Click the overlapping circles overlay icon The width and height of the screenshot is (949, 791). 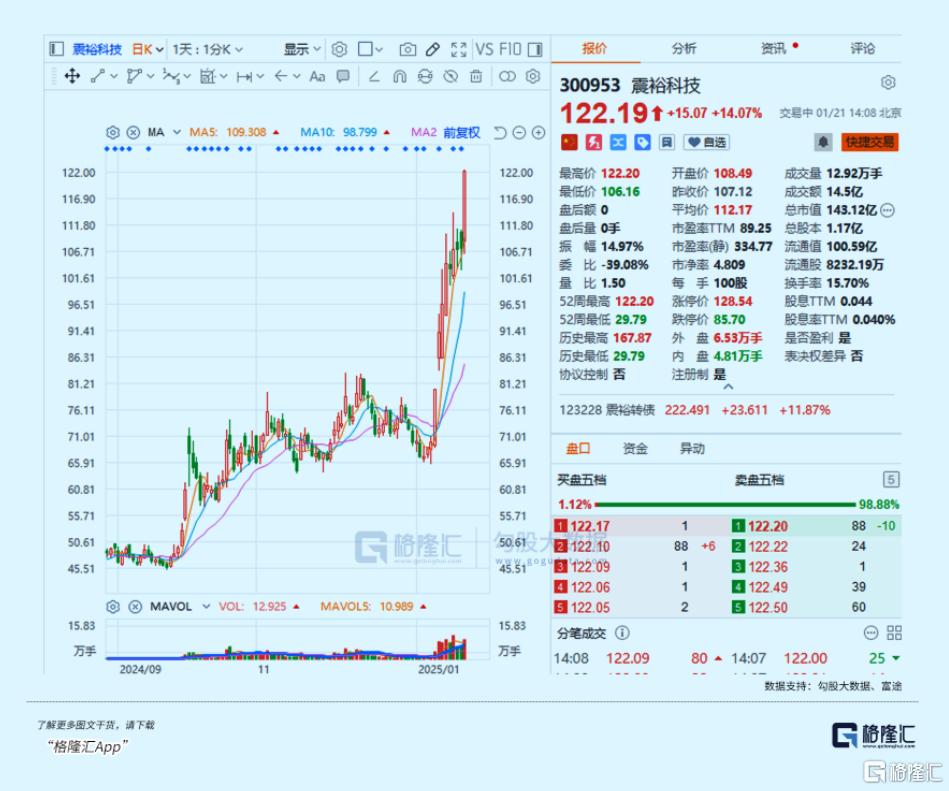[507, 76]
